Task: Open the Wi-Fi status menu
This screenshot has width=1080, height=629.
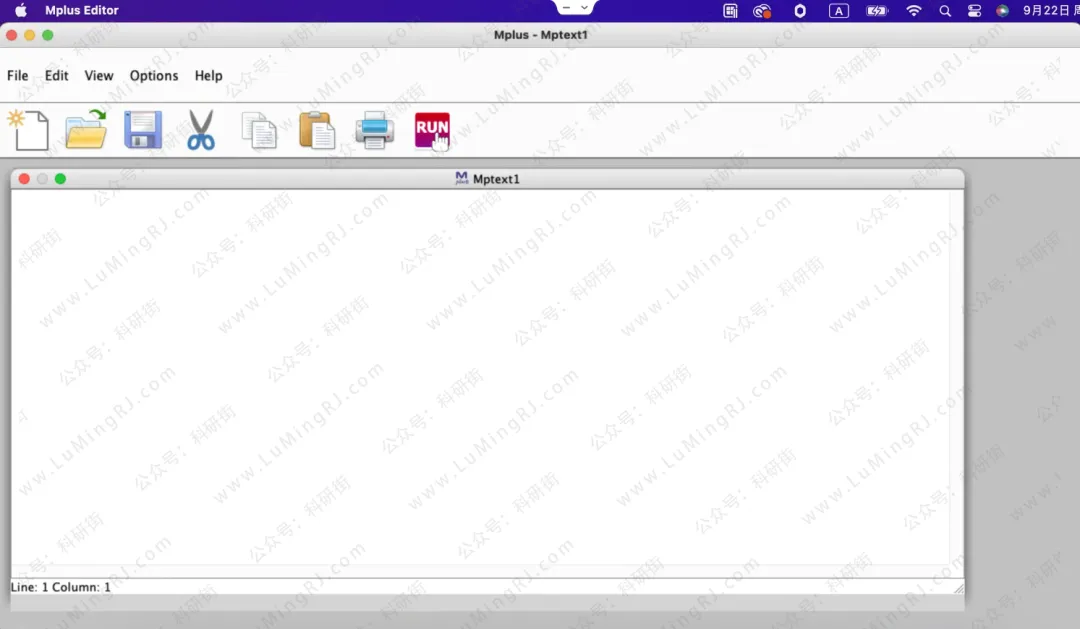Action: pyautogui.click(x=913, y=10)
